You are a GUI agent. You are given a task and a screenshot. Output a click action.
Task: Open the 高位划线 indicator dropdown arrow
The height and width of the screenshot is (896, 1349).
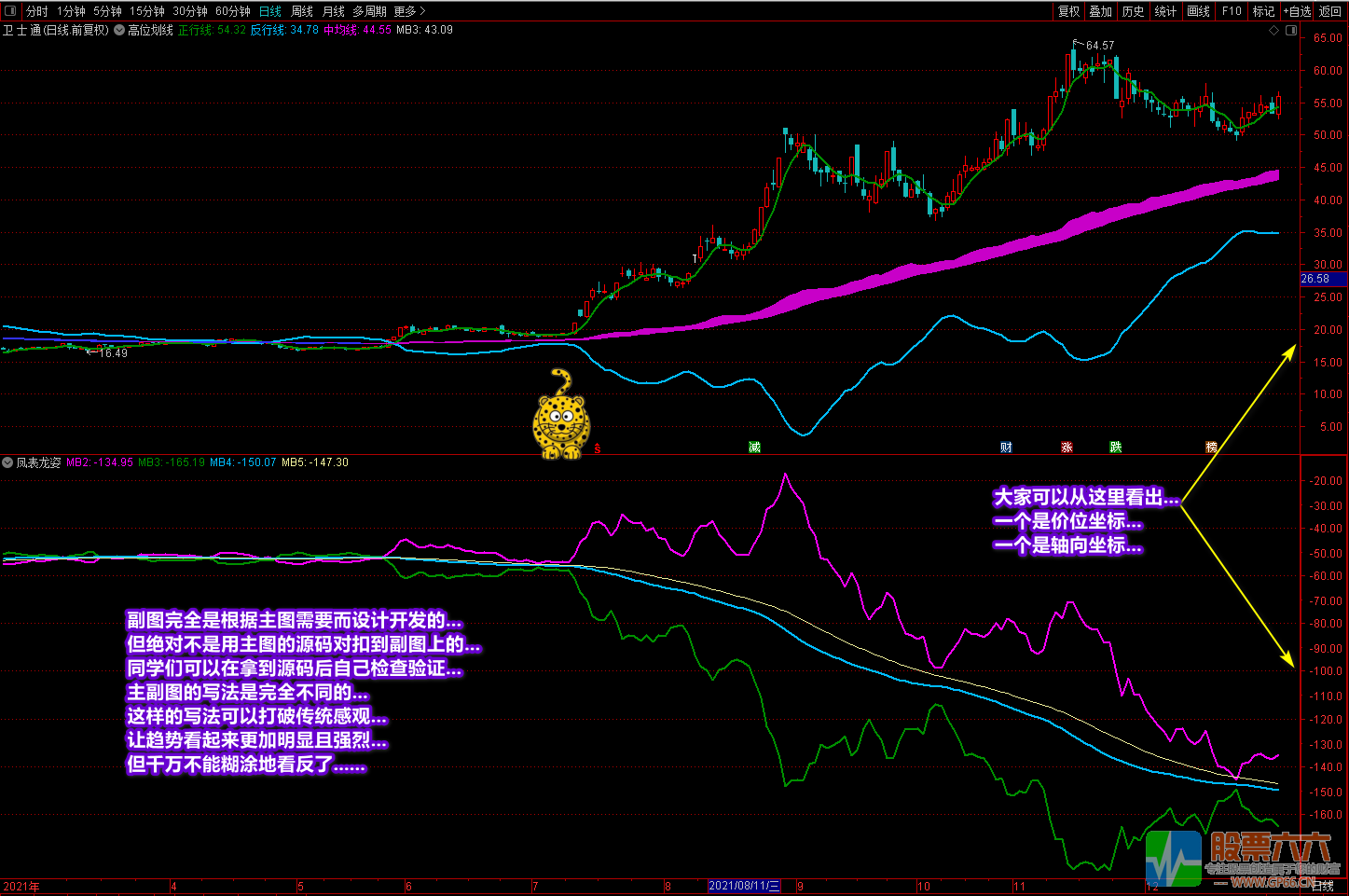[119, 31]
